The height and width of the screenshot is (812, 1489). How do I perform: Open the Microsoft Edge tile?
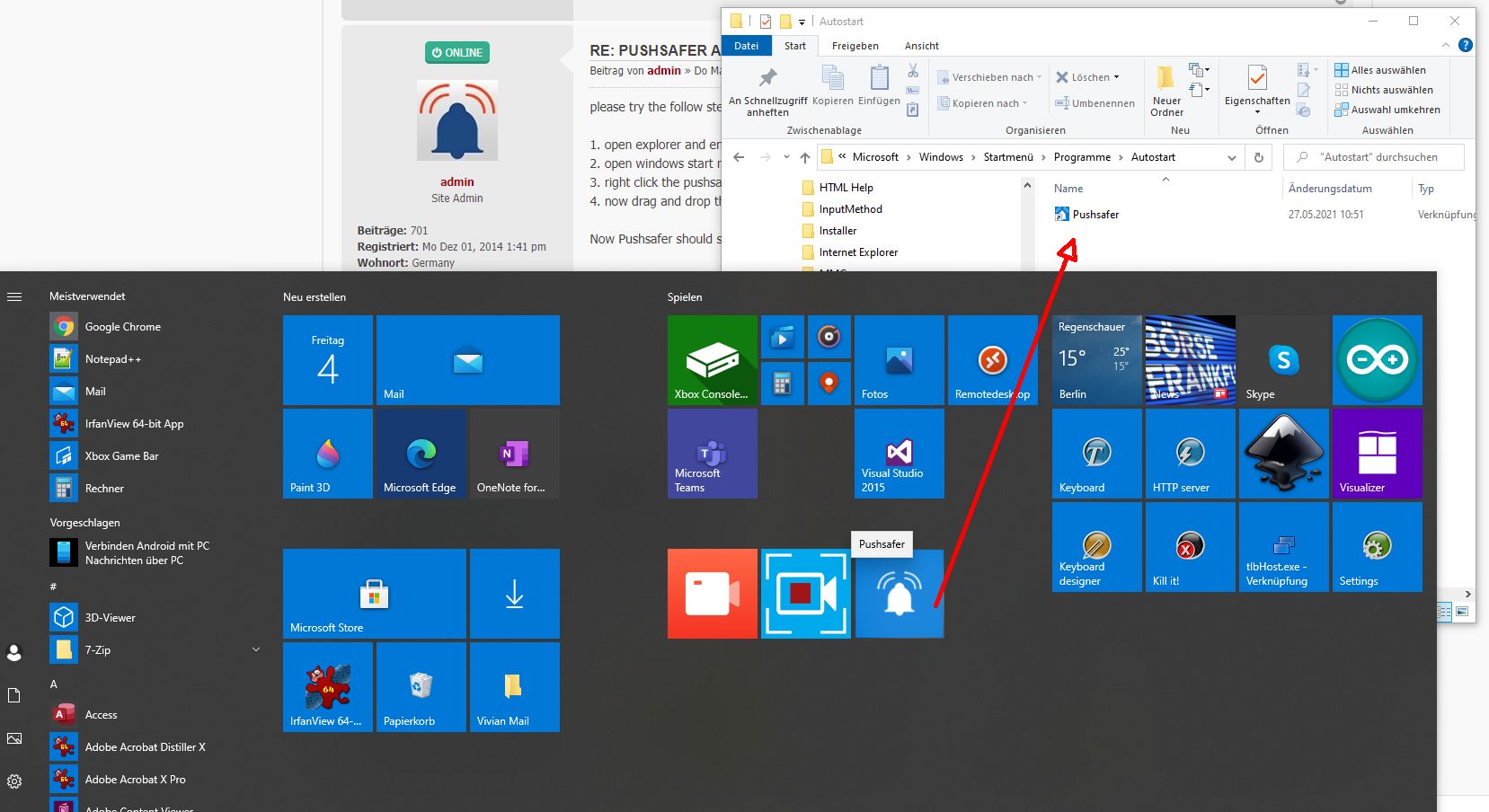(x=421, y=454)
